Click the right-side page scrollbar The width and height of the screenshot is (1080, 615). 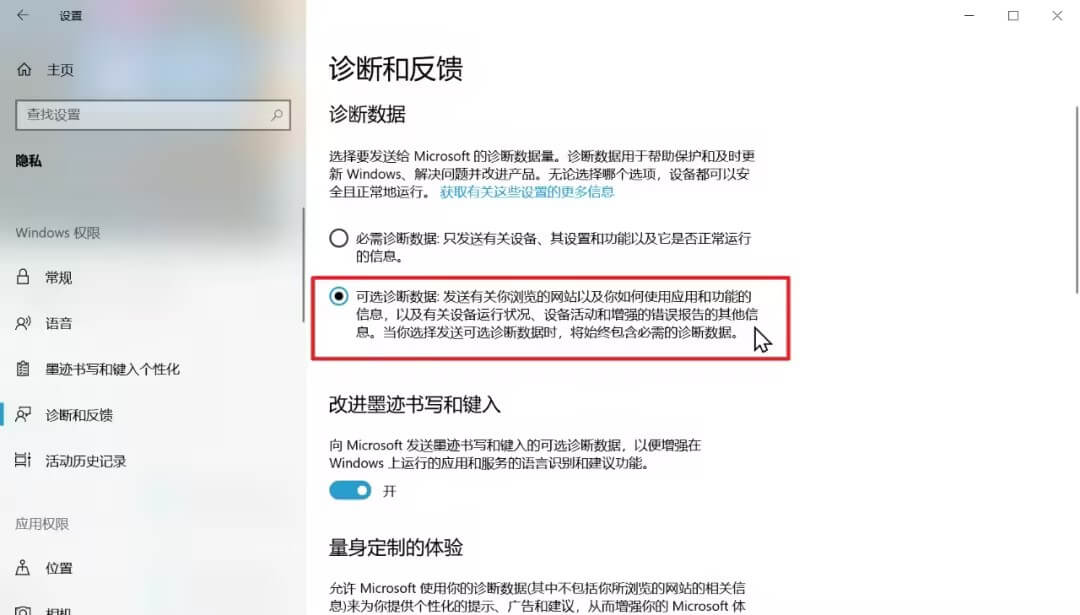tap(1077, 200)
